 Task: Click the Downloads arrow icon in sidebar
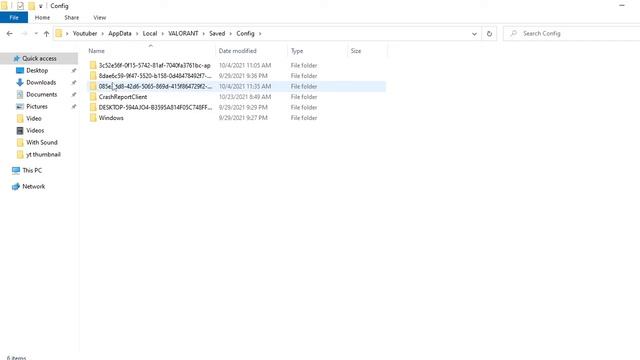coord(20,82)
